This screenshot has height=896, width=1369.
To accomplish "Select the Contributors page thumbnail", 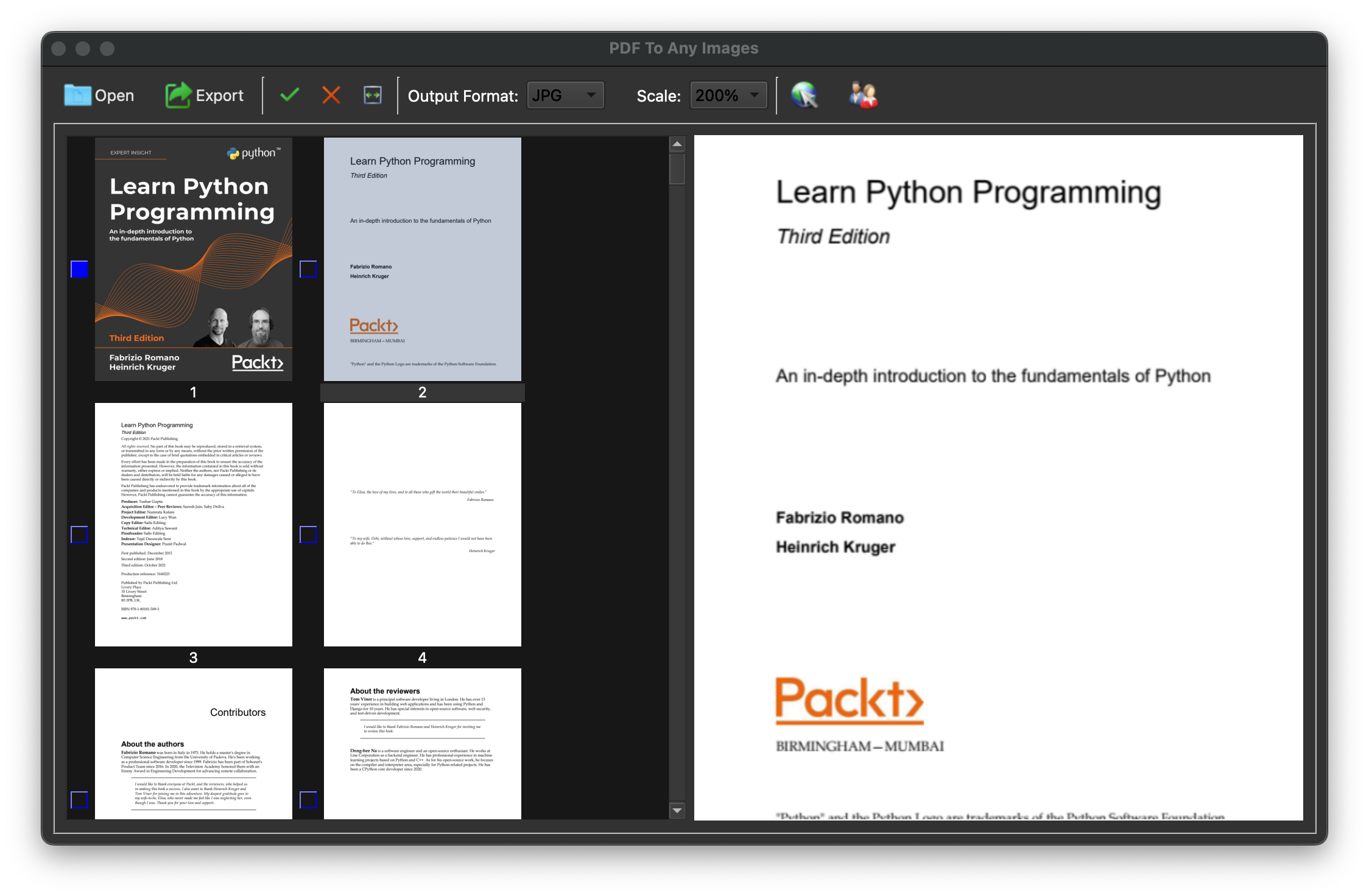I will click(x=194, y=744).
